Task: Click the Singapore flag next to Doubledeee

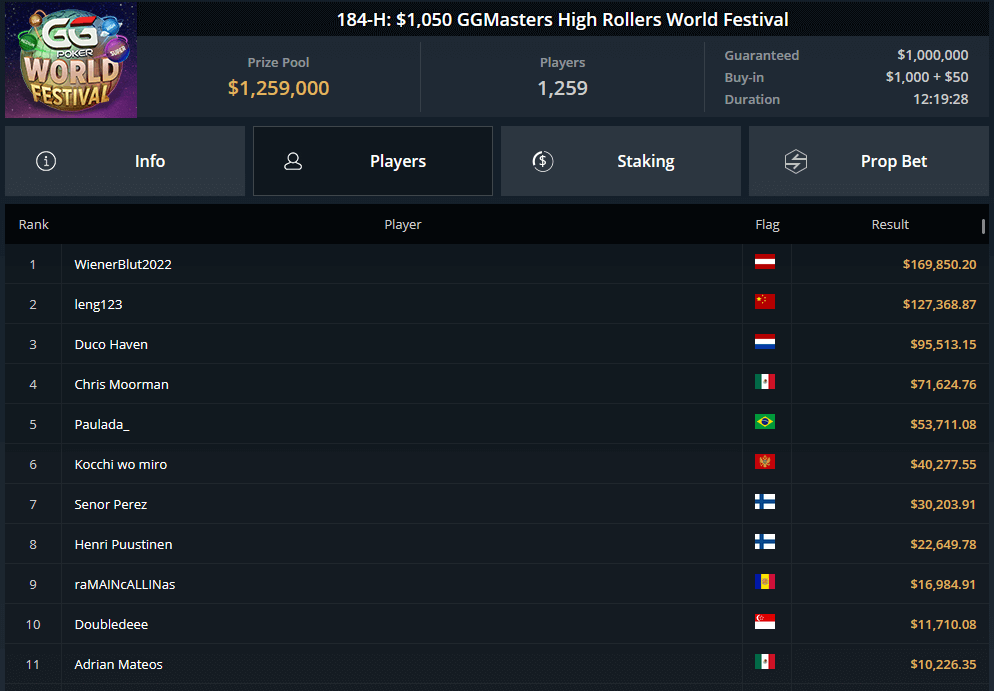Action: pos(765,623)
